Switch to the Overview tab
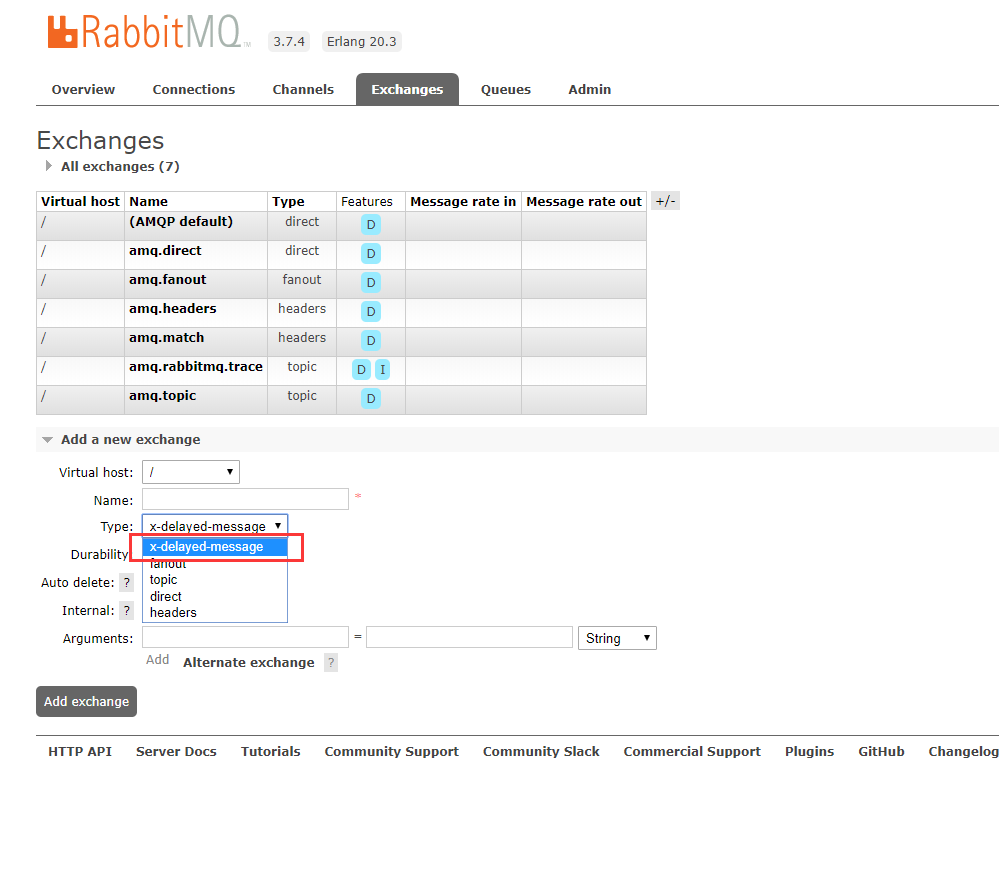The height and width of the screenshot is (873, 999). tap(83, 89)
